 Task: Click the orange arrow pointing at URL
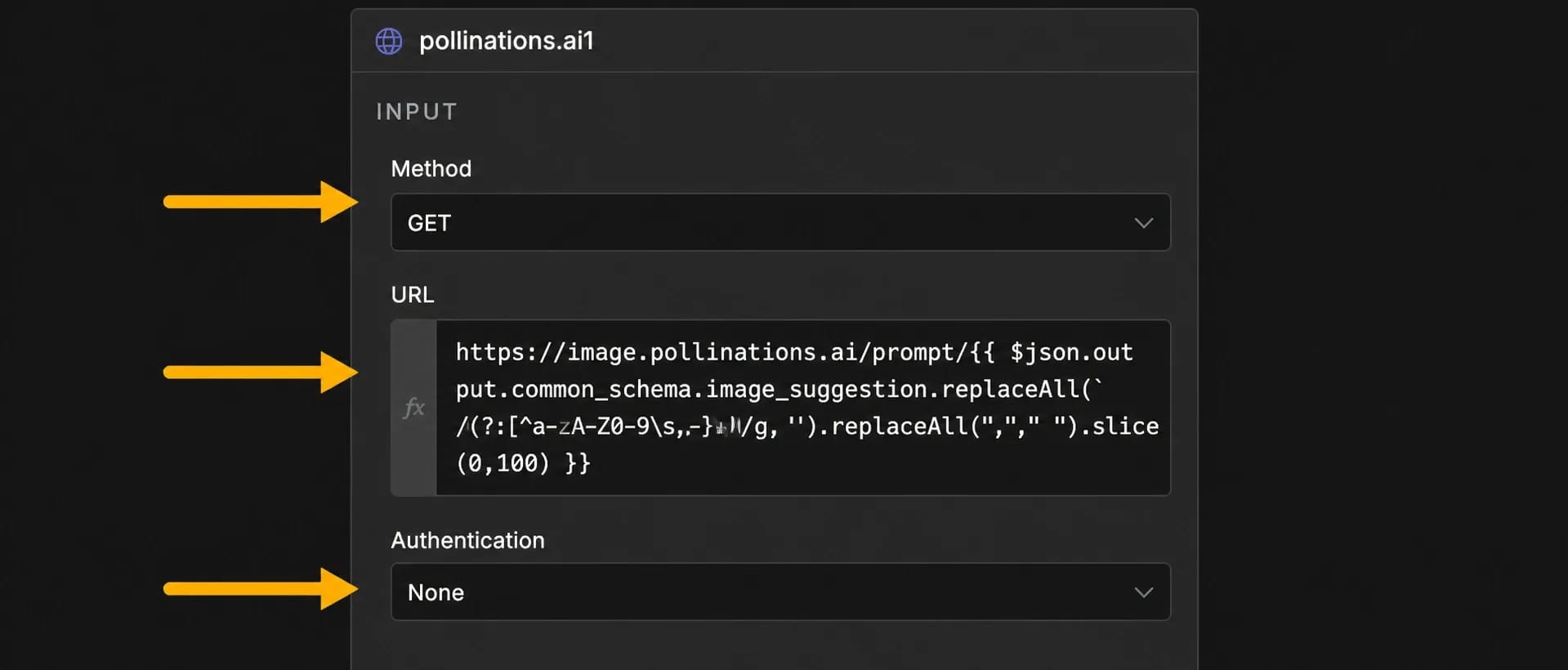261,372
